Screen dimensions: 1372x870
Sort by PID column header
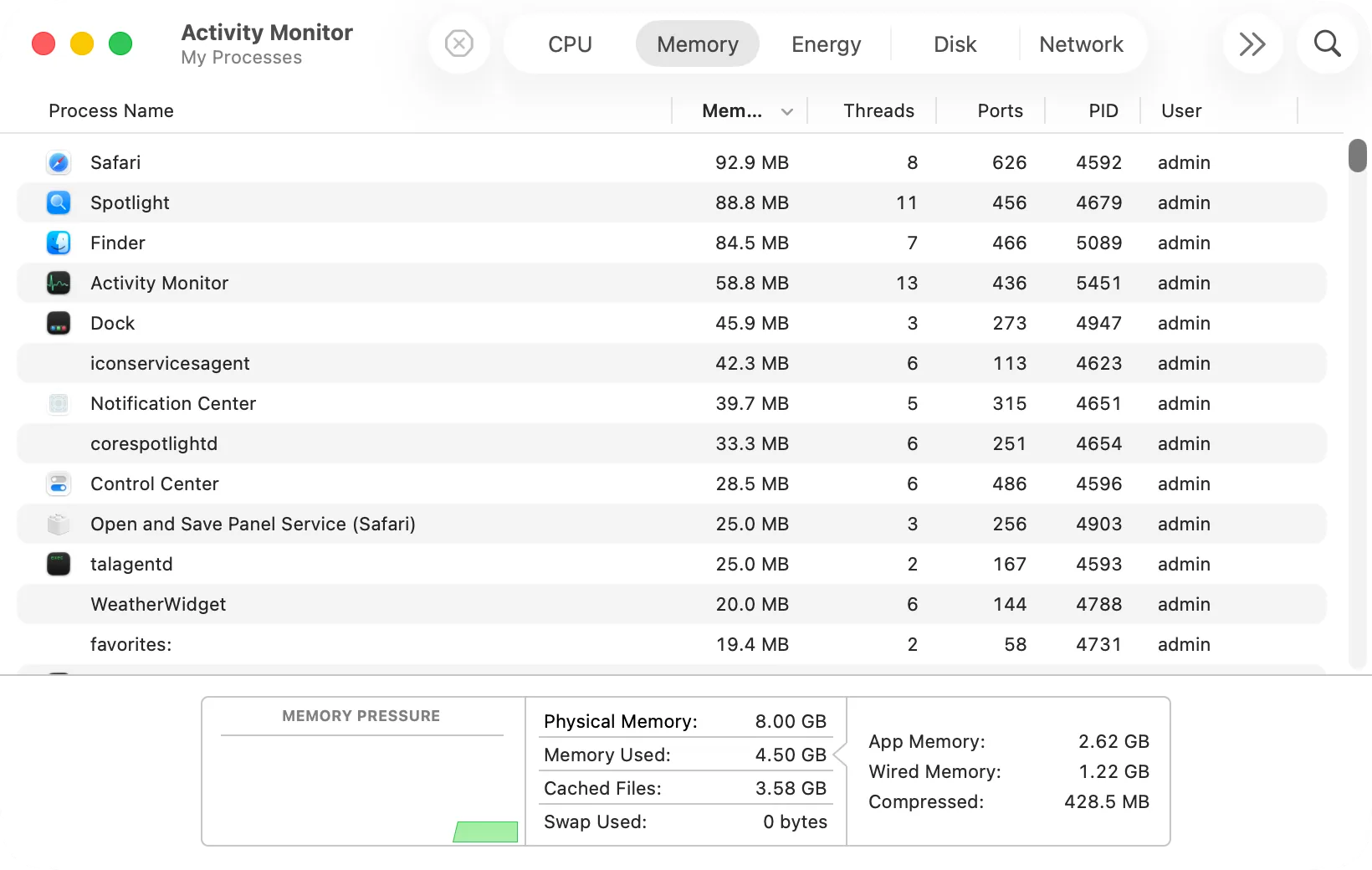click(1103, 110)
